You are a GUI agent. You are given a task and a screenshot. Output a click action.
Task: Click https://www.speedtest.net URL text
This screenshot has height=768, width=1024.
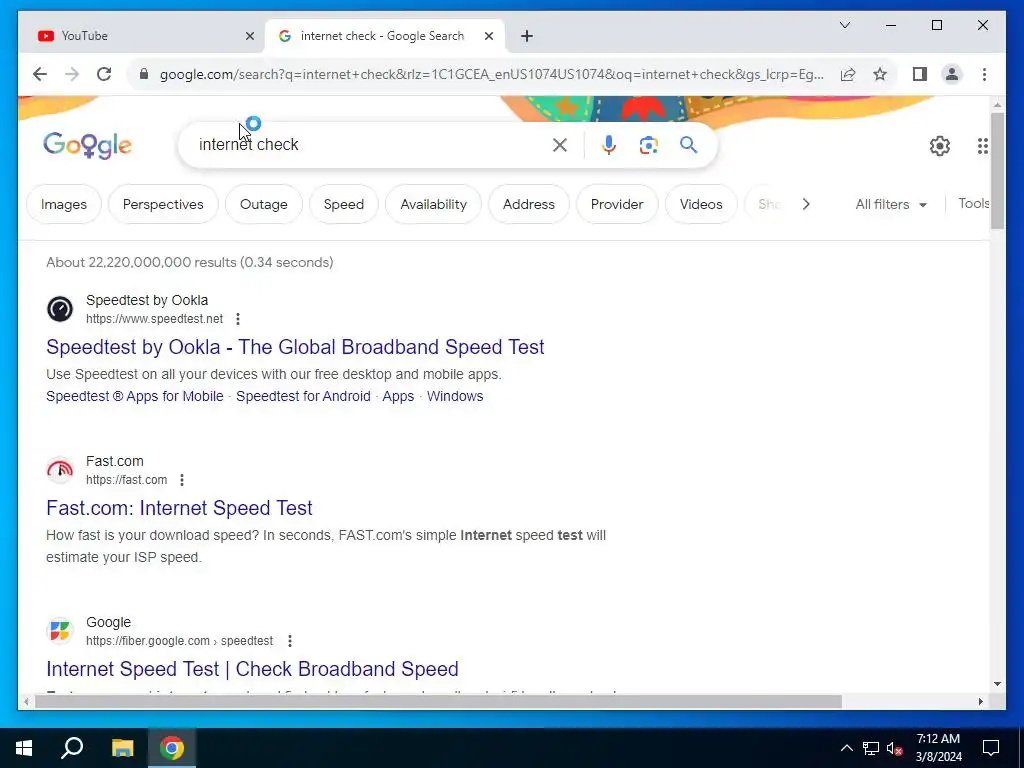[x=154, y=319]
